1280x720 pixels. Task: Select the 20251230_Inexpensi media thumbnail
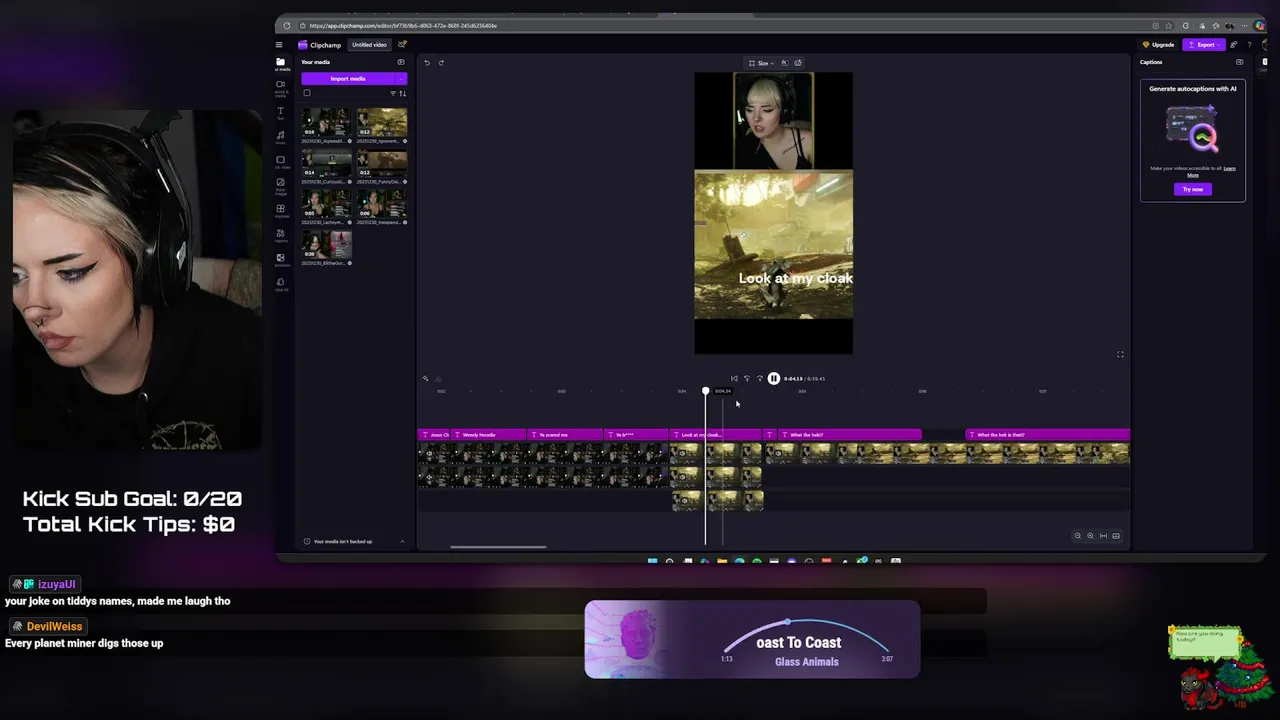point(382,203)
